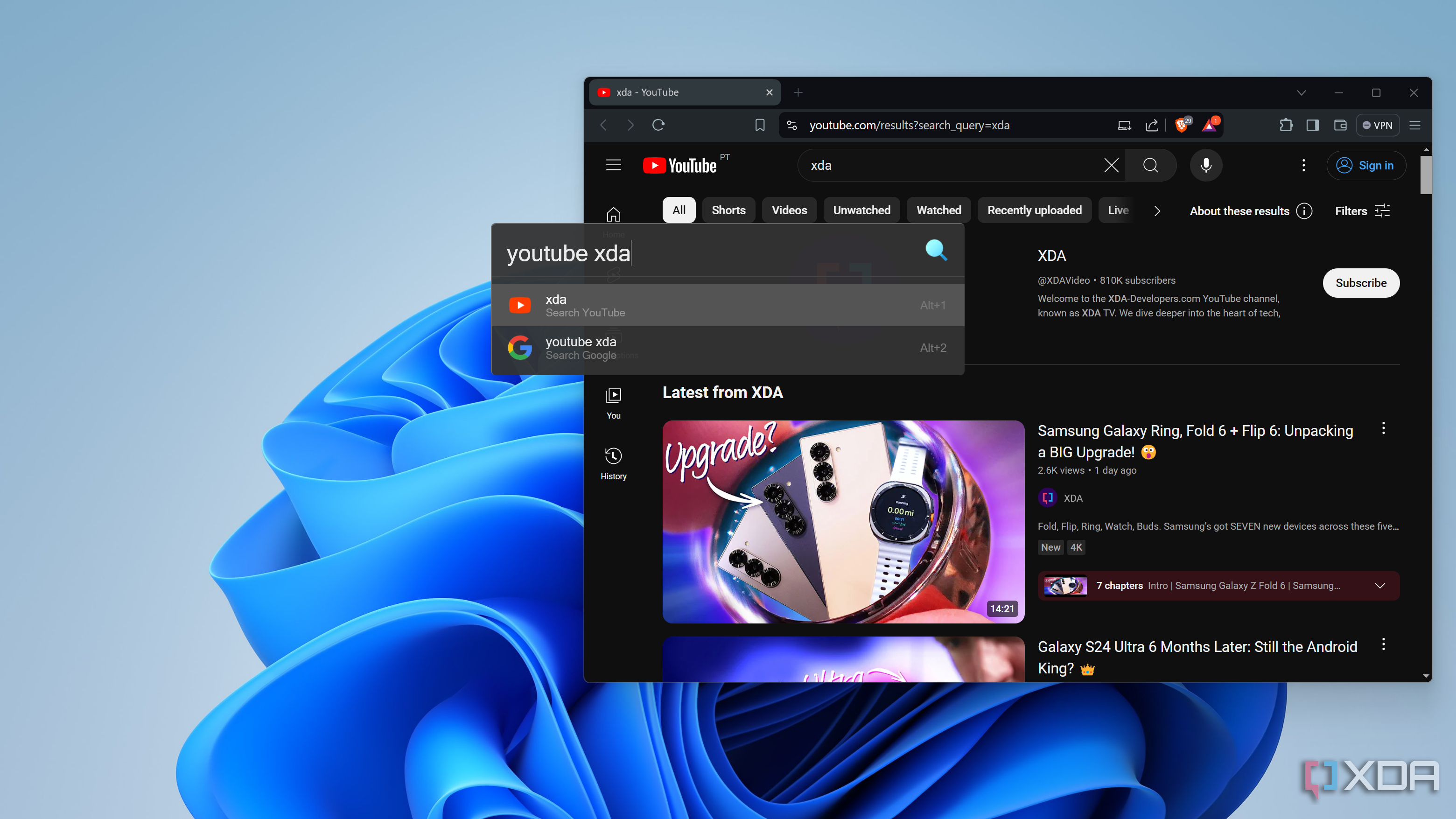Open the browser main menu
This screenshot has width=1456, height=819.
coord(1415,125)
